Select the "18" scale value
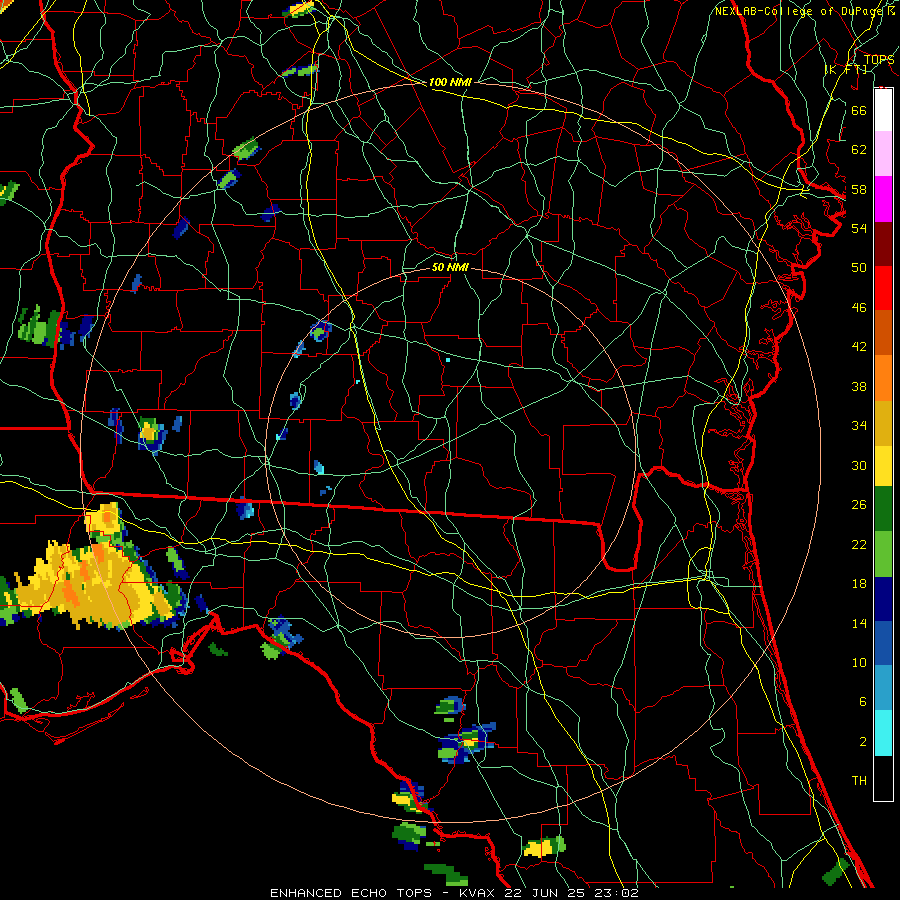Image resolution: width=900 pixels, height=900 pixels. pos(859,584)
